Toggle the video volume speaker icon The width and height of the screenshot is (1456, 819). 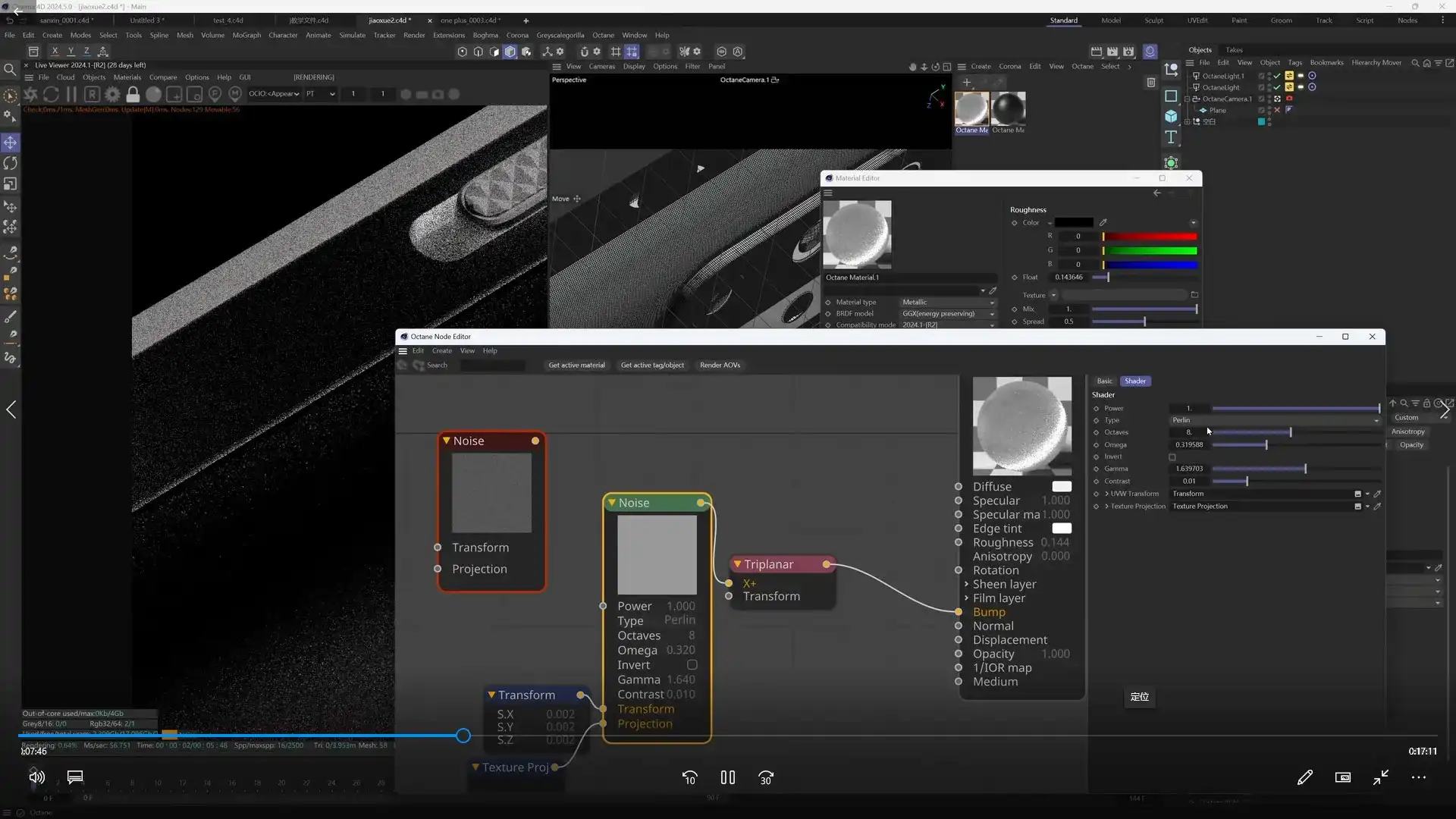pos(36,777)
